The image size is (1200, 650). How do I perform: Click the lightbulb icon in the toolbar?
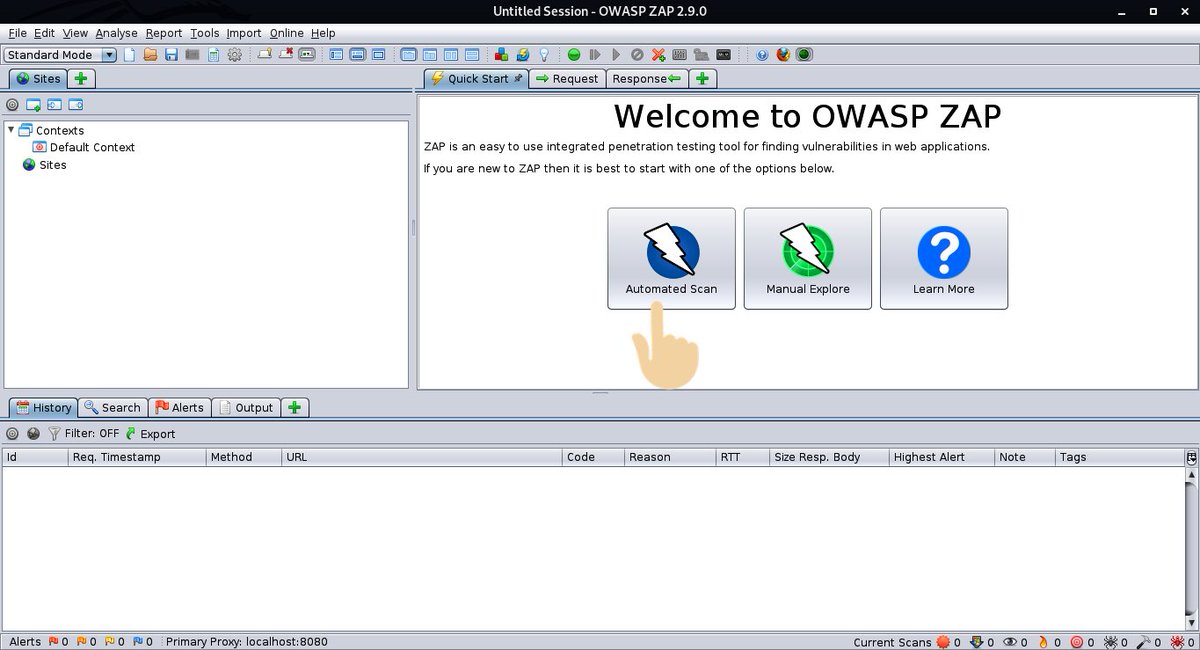click(x=544, y=55)
